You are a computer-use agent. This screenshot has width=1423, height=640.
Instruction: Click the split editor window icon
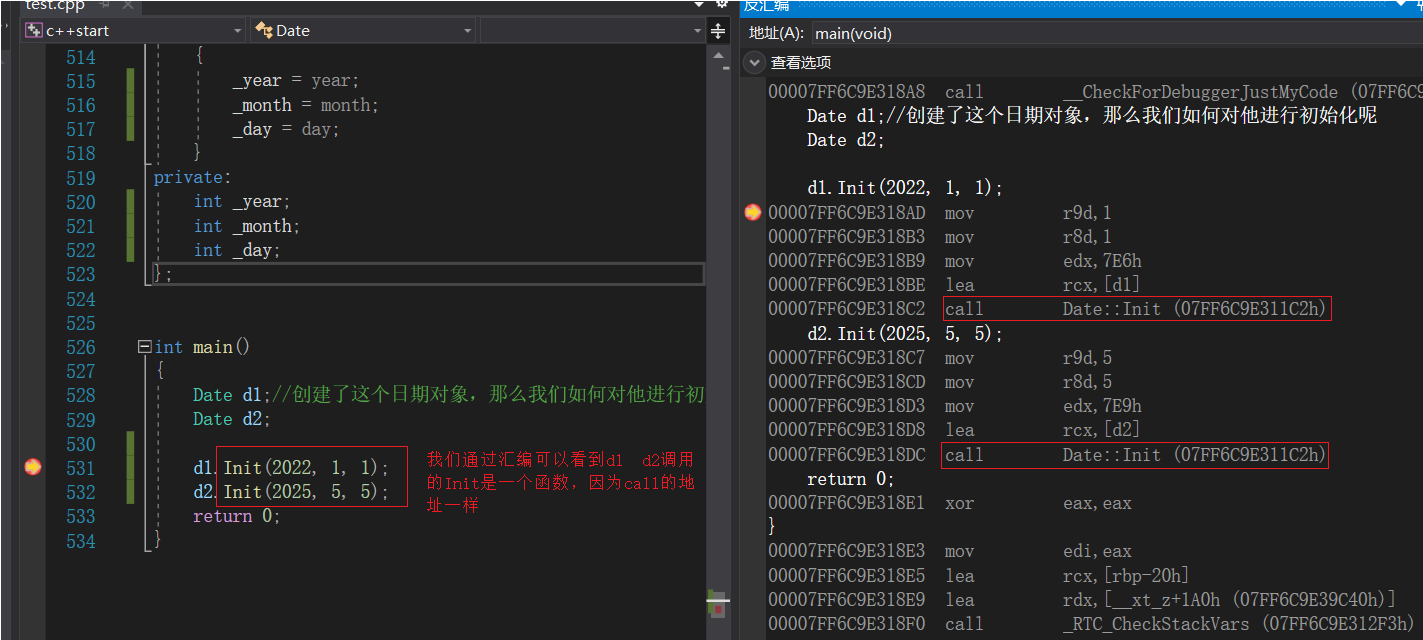(x=718, y=31)
